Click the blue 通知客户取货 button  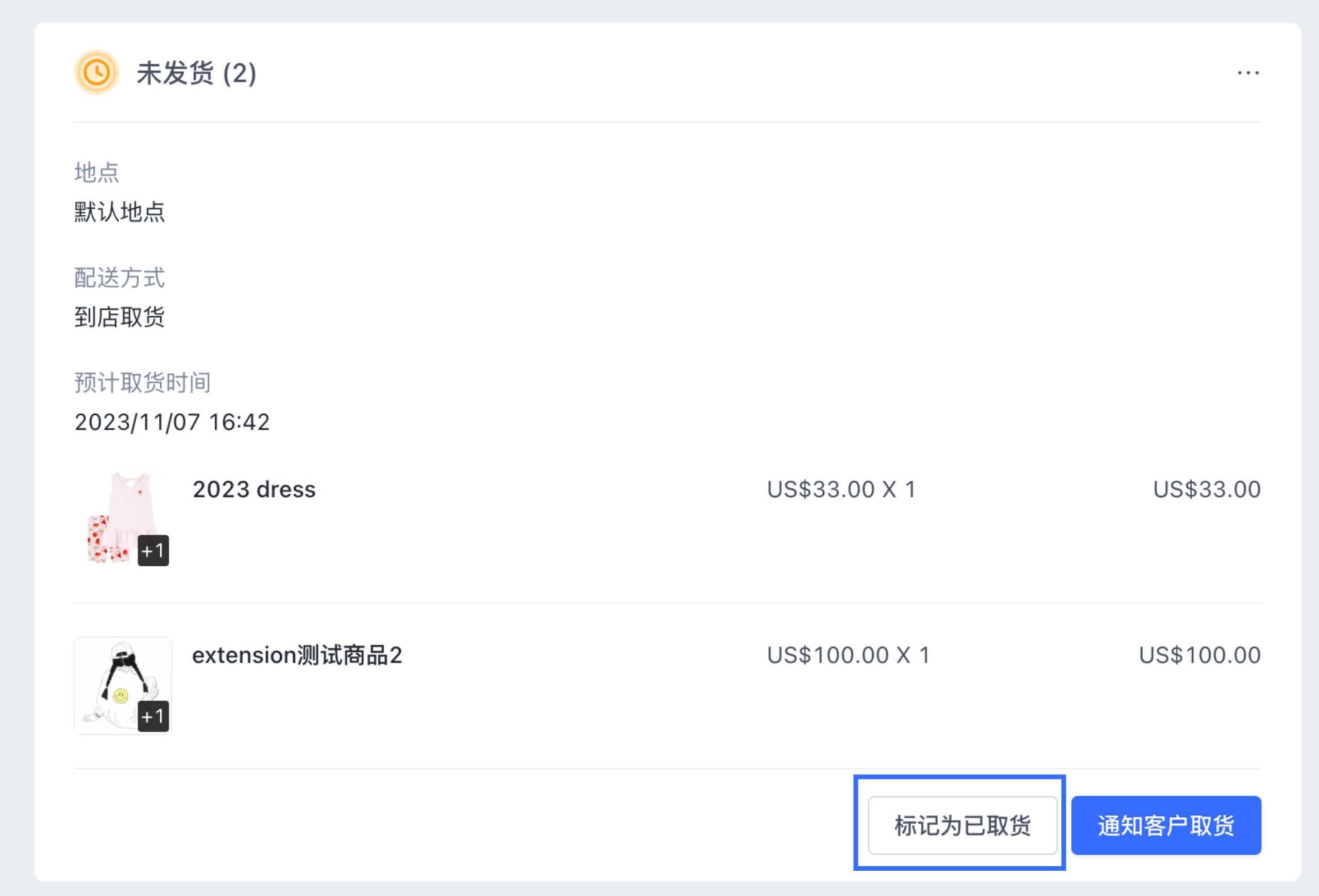pyautogui.click(x=1166, y=825)
